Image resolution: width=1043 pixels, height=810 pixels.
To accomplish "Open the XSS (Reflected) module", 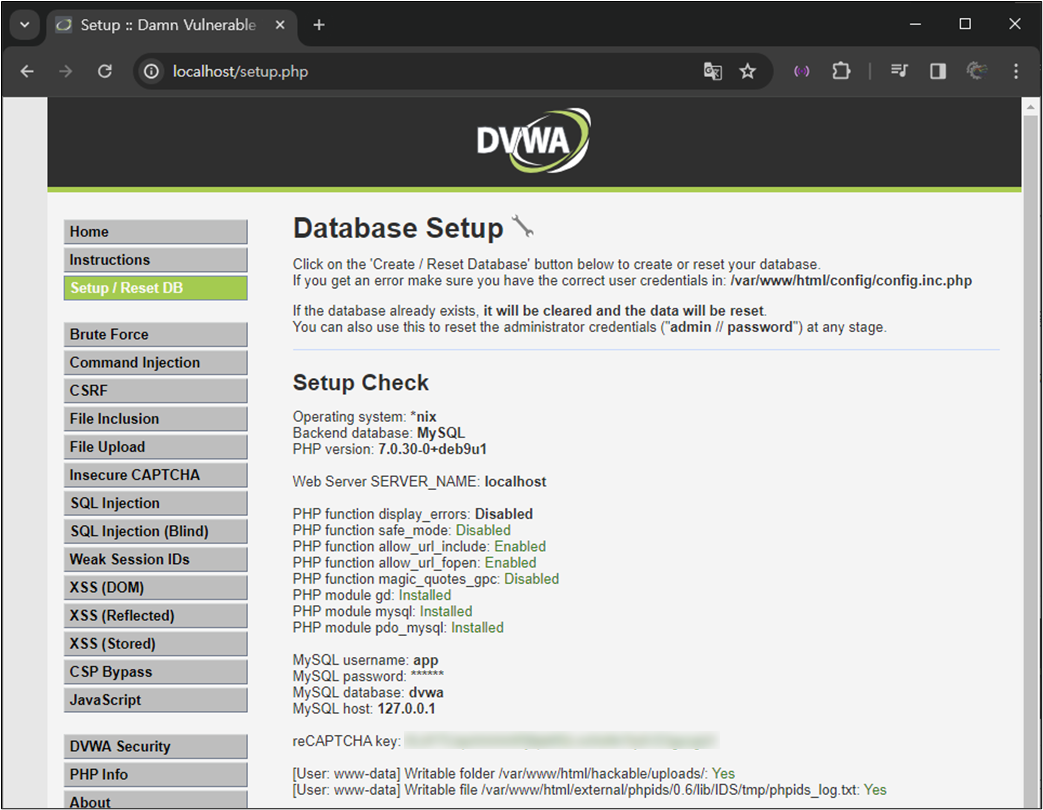I will (156, 616).
